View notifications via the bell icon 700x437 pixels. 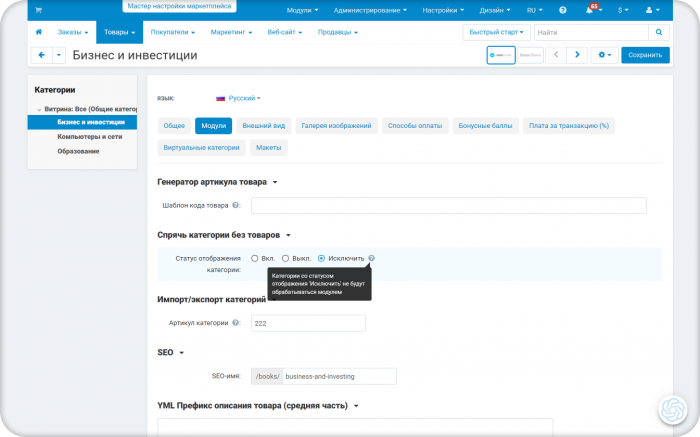[x=590, y=10]
